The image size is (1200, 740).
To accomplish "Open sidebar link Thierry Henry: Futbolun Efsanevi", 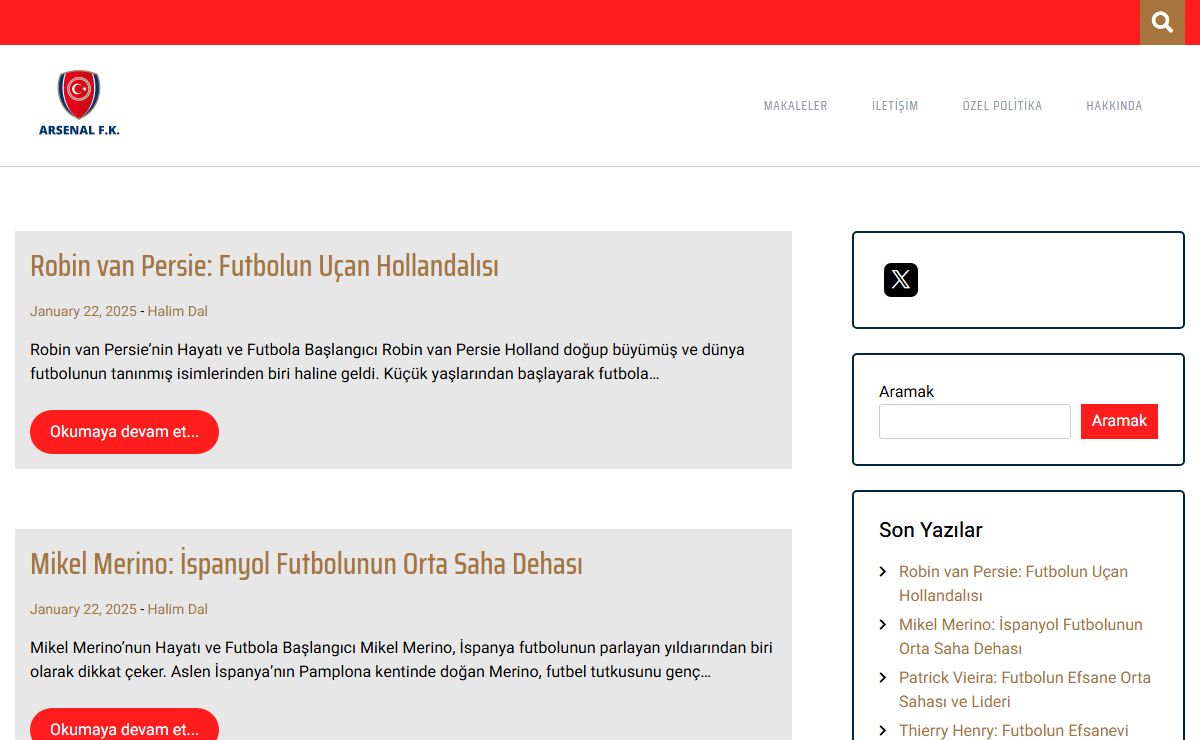I will [1013, 731].
